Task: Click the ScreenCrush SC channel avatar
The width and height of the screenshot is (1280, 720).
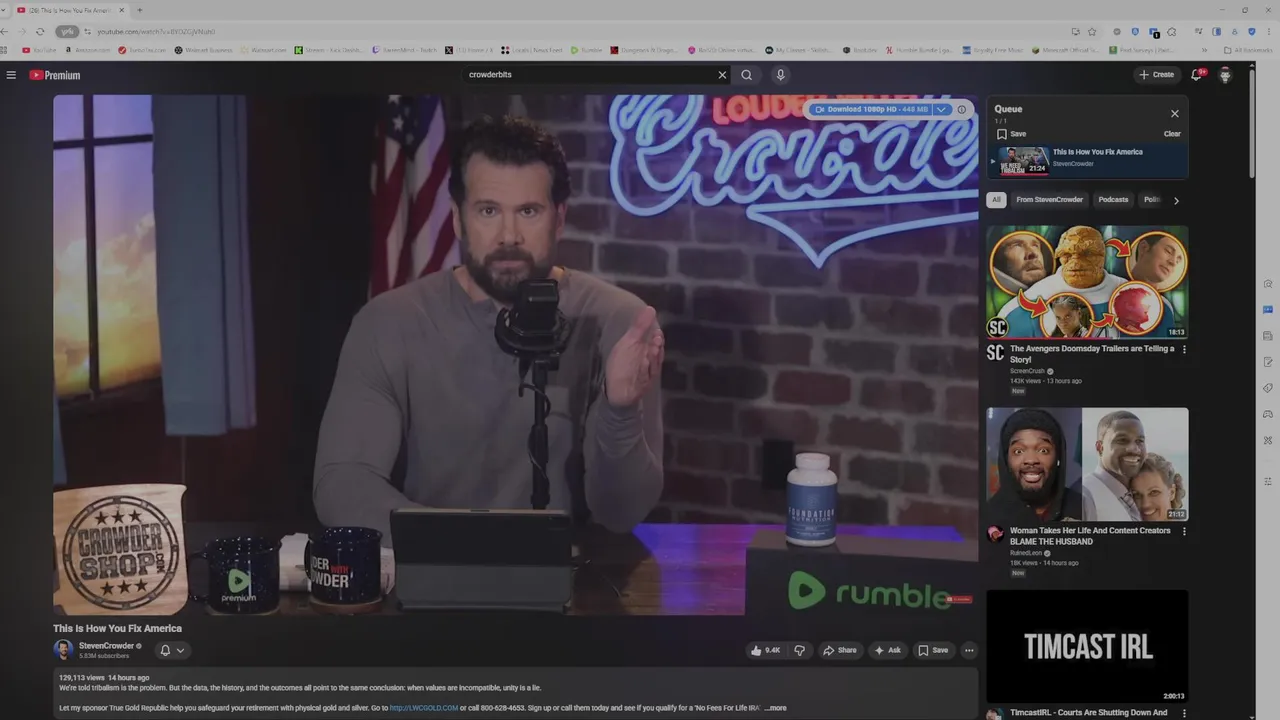Action: [995, 352]
